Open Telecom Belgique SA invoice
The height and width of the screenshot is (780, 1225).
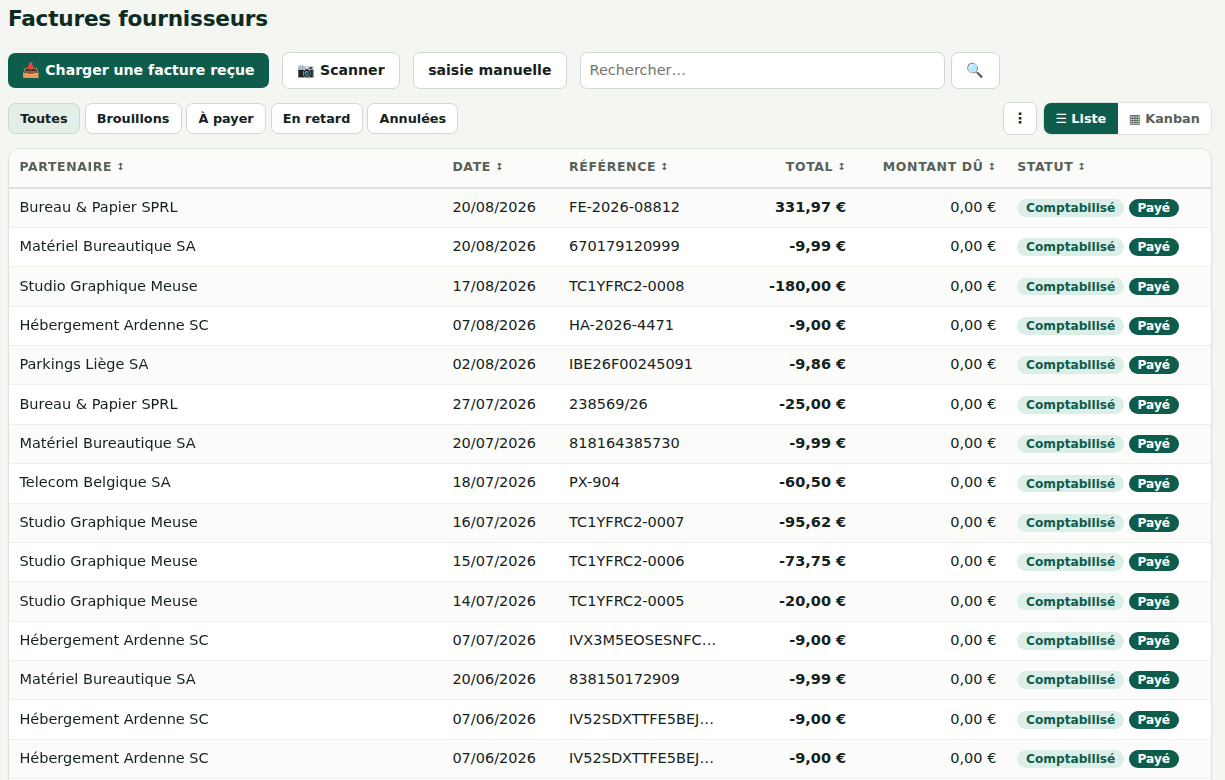point(610,483)
